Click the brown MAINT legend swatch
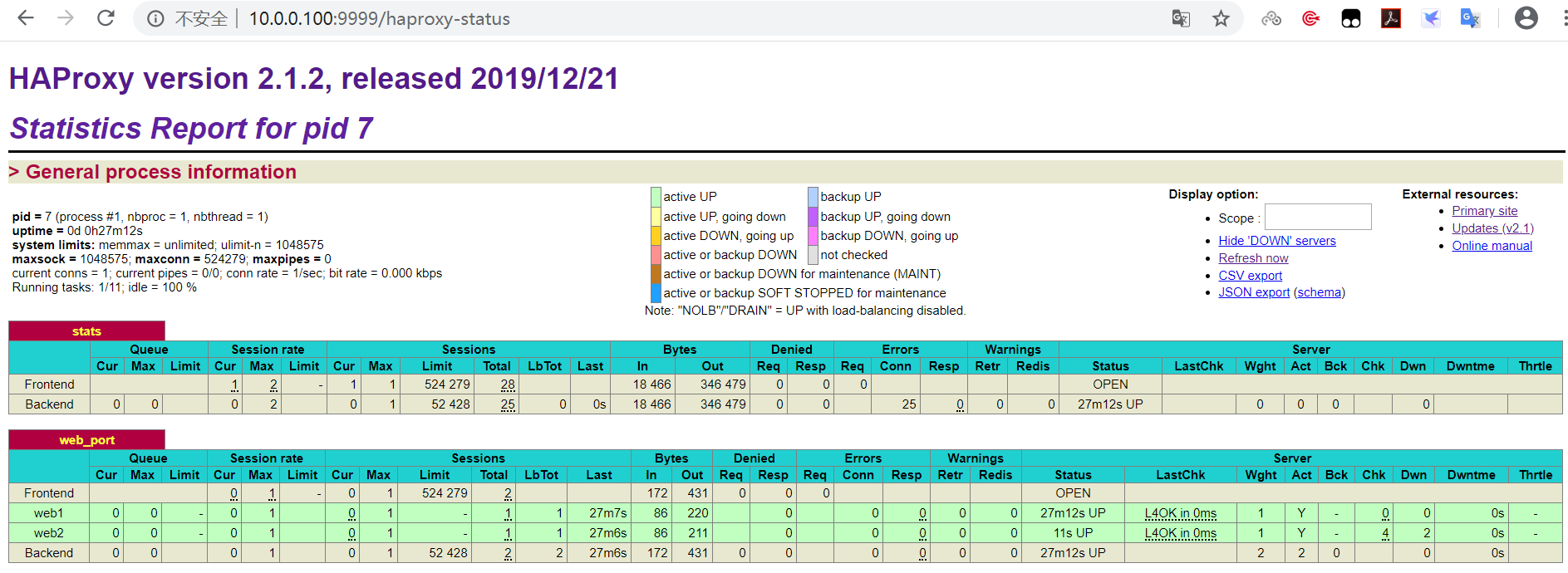 click(656, 274)
